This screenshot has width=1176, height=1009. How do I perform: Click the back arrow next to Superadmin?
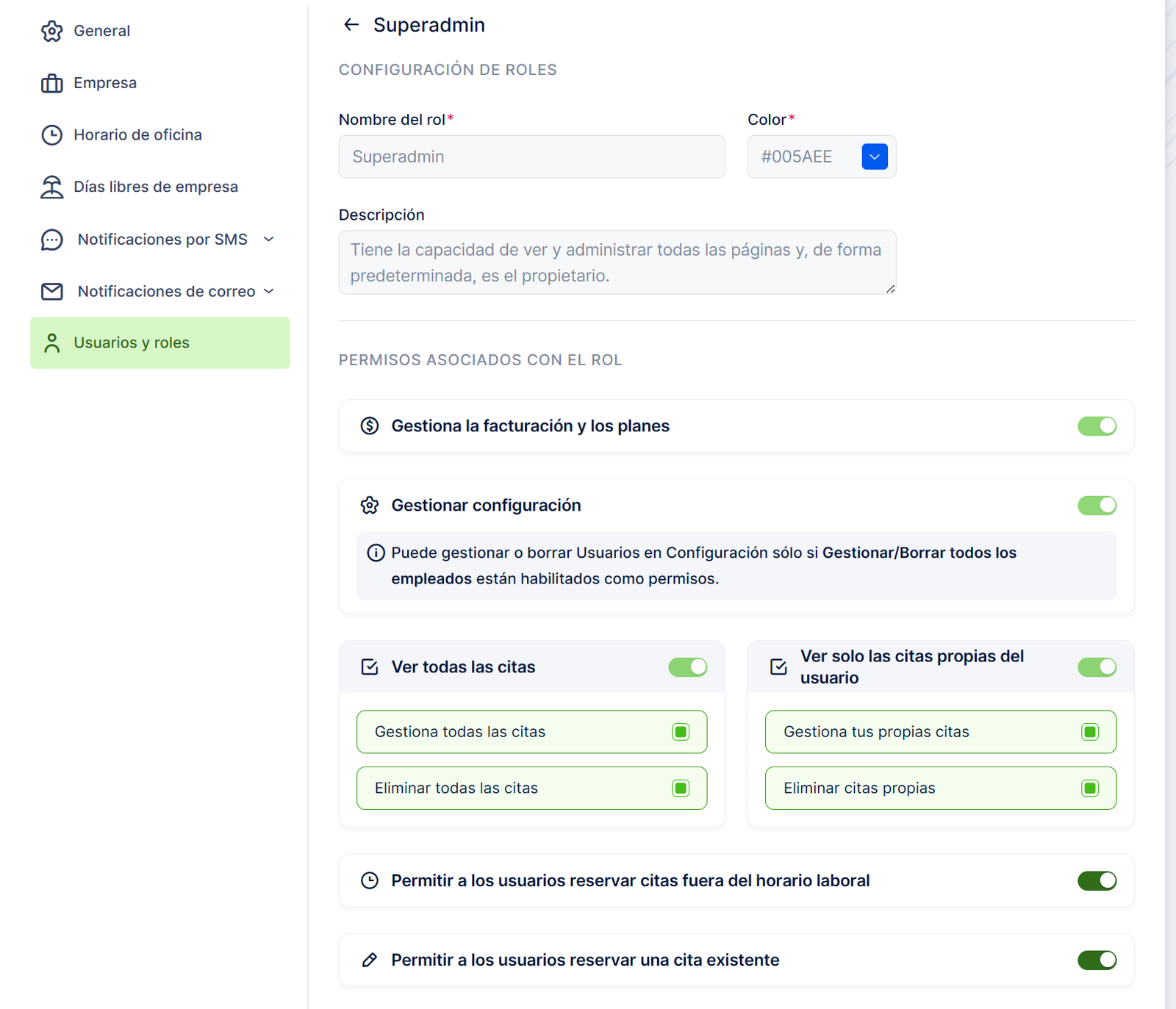[x=351, y=25]
